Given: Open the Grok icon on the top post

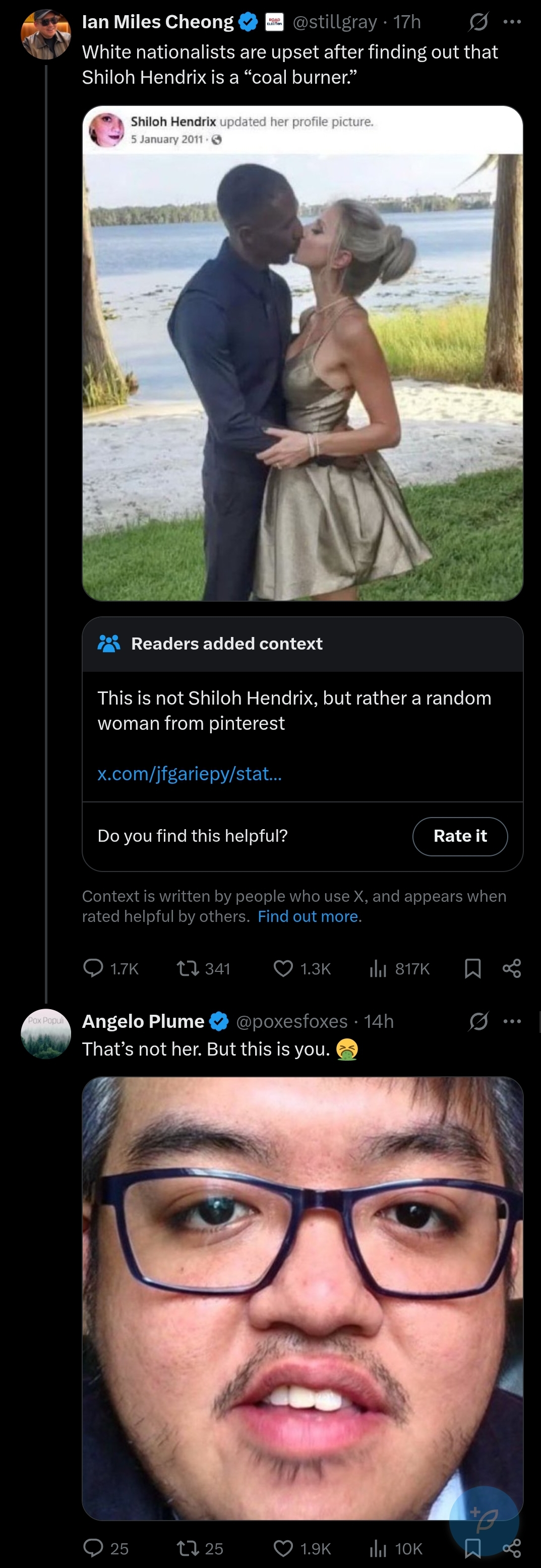Looking at the screenshot, I should [x=478, y=23].
